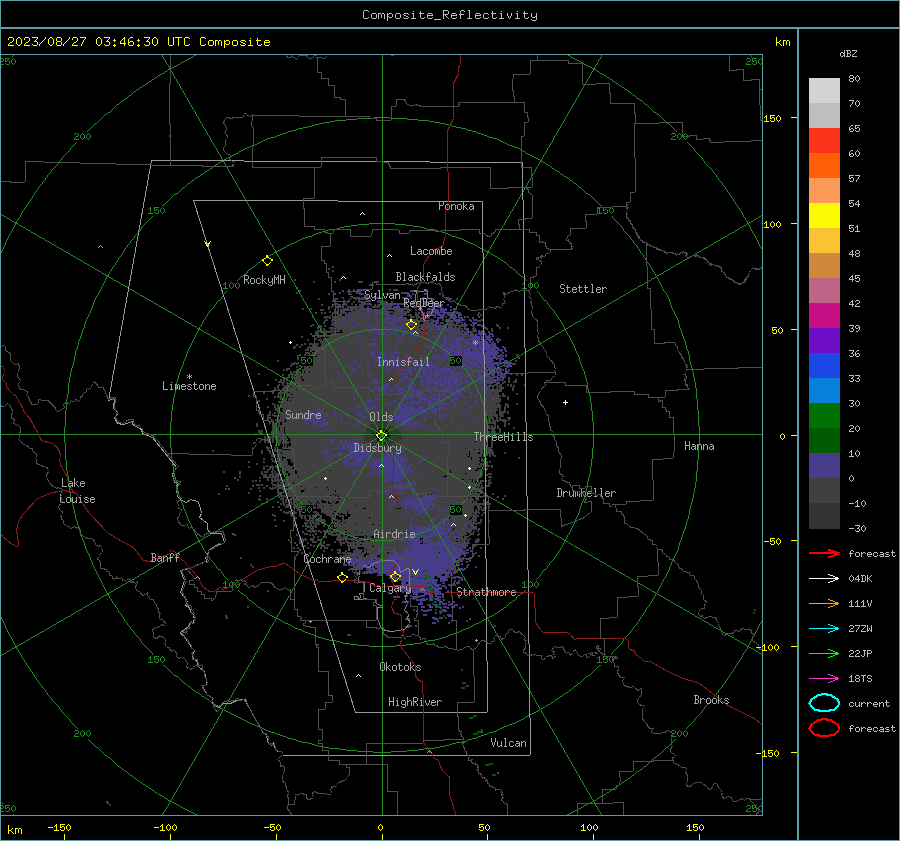Click white plus marker west of Hanna

coord(565,402)
